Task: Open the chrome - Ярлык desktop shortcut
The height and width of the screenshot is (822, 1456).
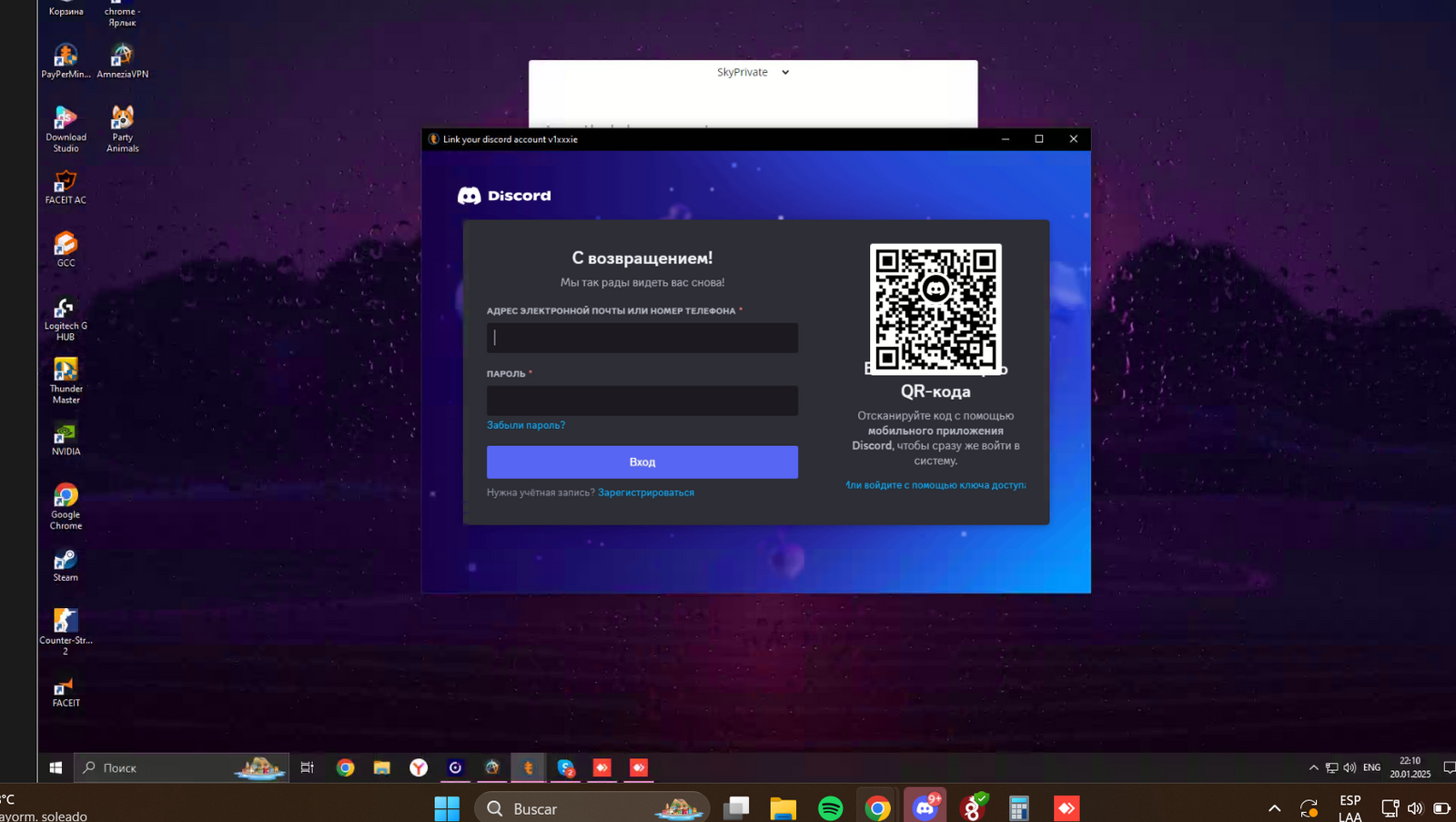Action: [122, 13]
